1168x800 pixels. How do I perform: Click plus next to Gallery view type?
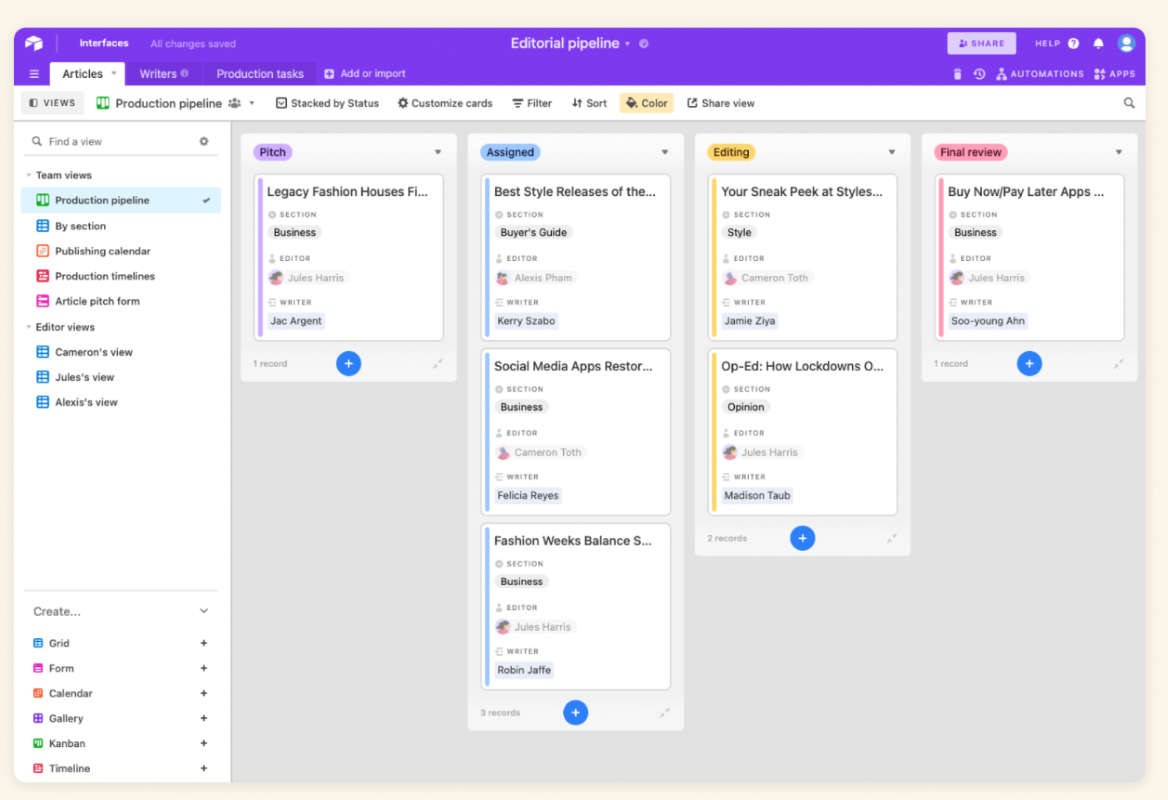click(x=203, y=718)
